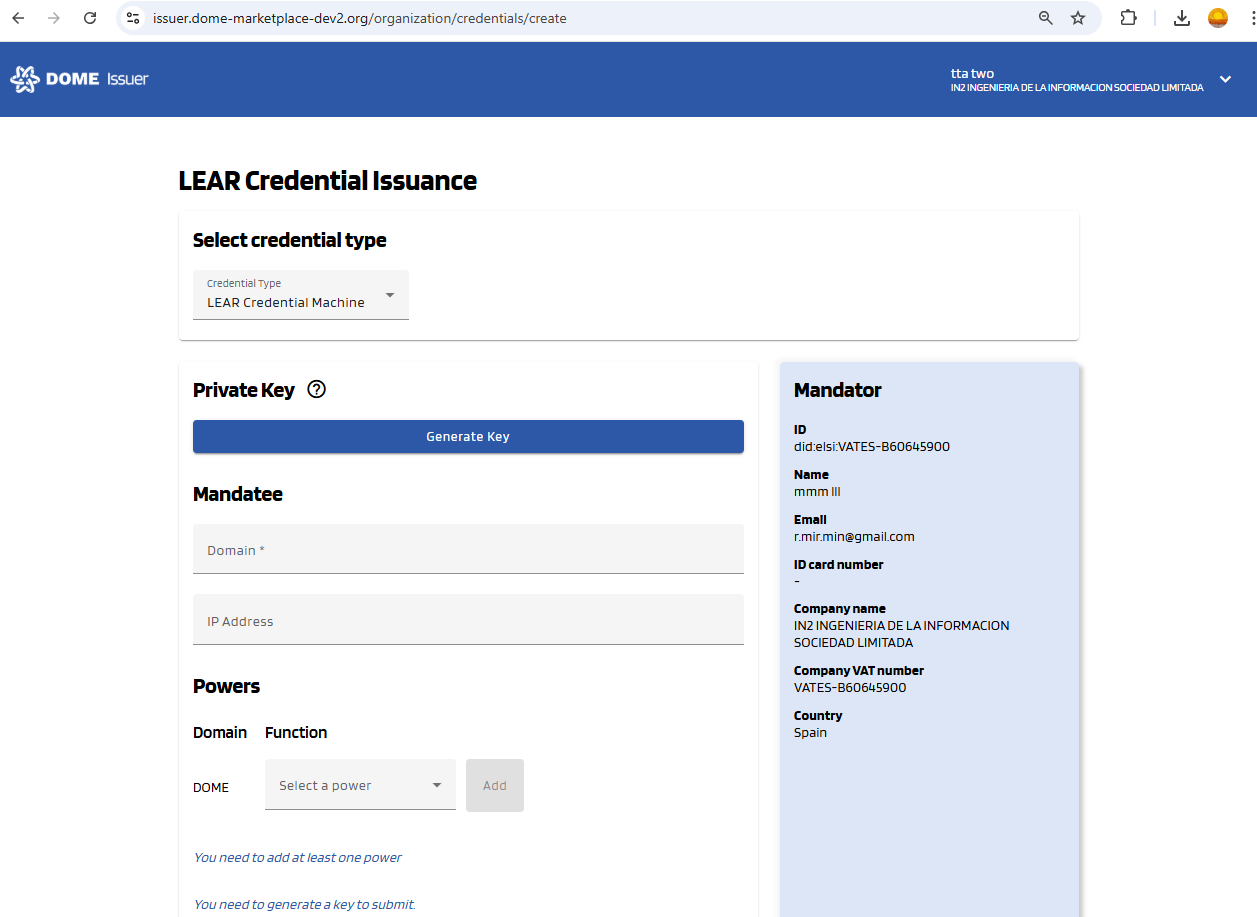Image resolution: width=1257 pixels, height=917 pixels.
Task: Click the browser back arrow
Action: point(18,18)
